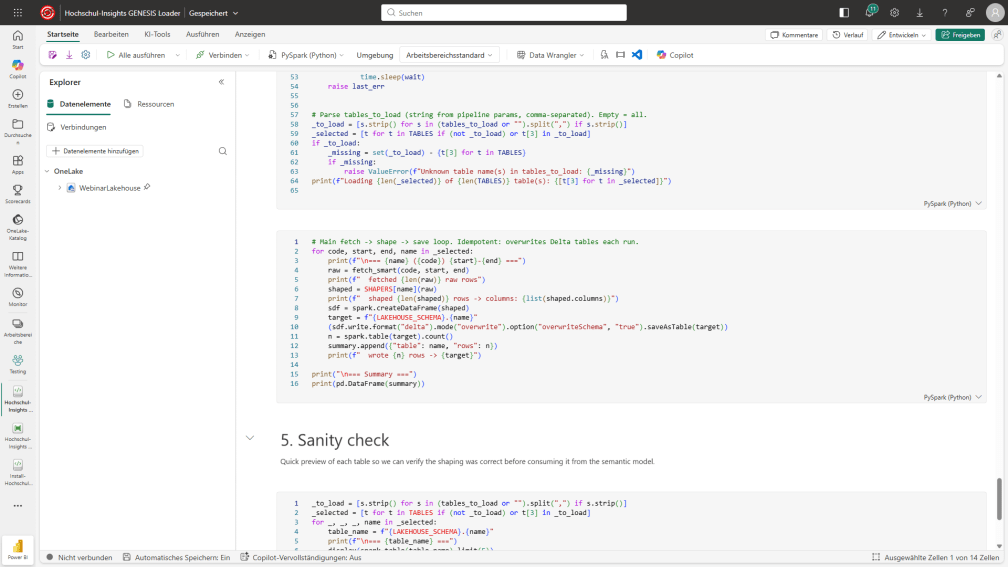Open the user account avatar

(994, 12)
